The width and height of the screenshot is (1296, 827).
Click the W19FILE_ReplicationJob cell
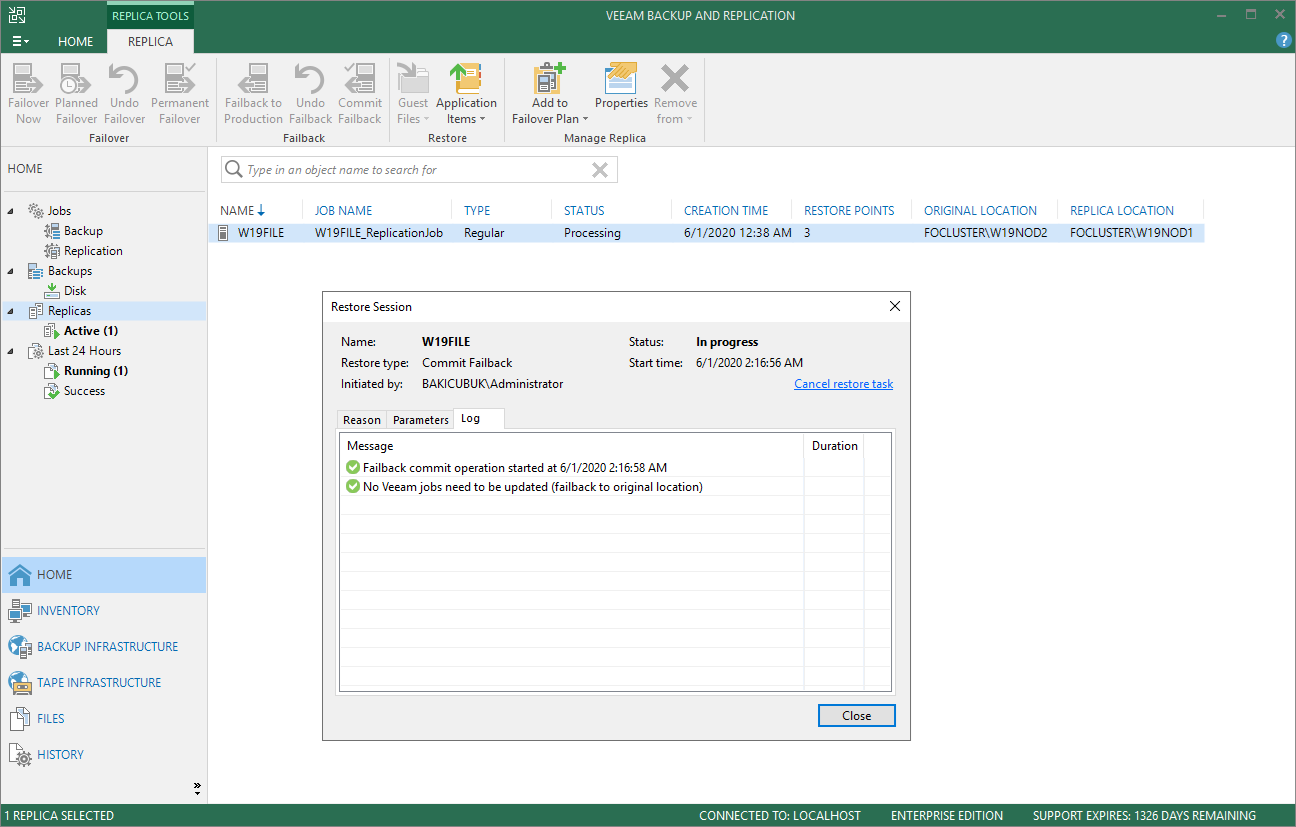point(379,233)
